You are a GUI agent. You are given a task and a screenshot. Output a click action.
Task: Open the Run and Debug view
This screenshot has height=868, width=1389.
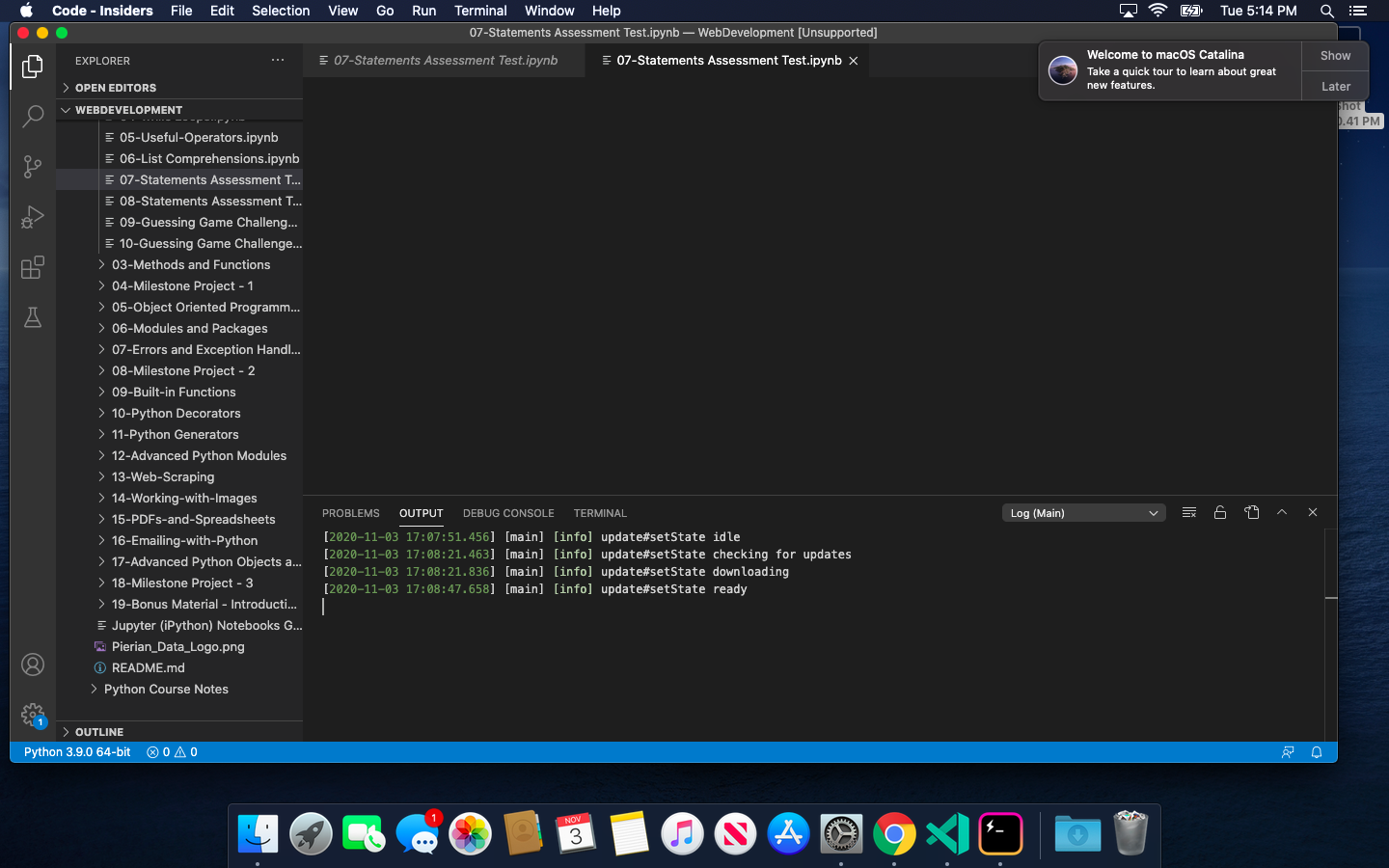34,216
